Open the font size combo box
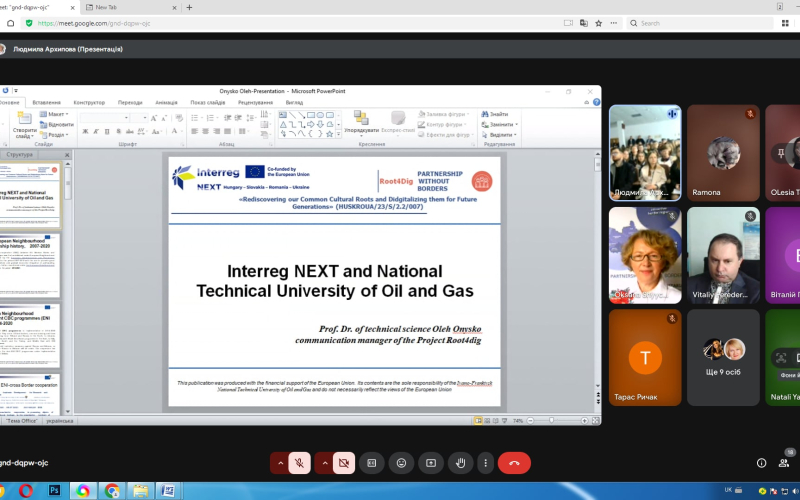The height and width of the screenshot is (500, 800). tap(138, 118)
